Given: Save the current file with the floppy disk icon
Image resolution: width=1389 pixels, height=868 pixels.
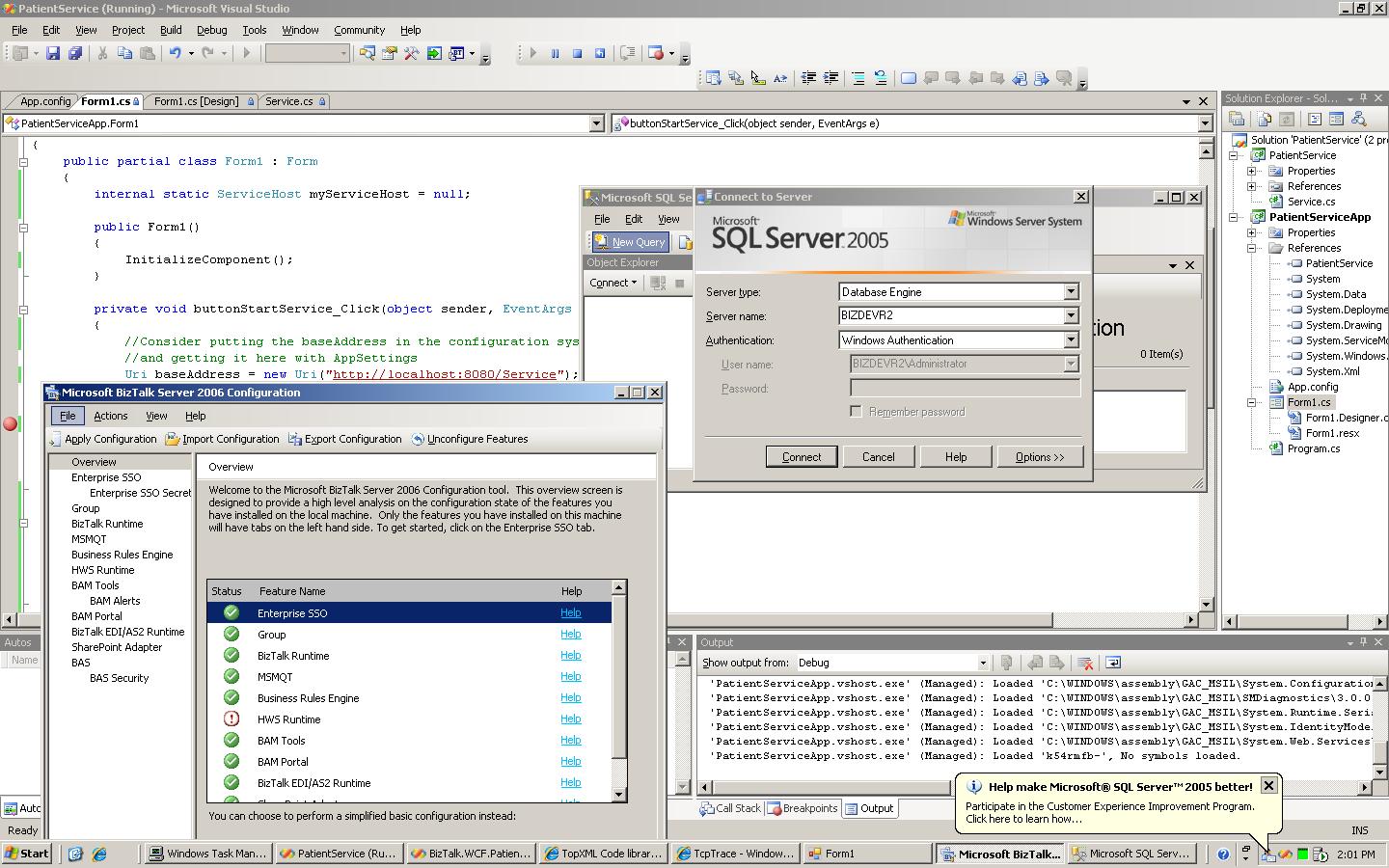Looking at the screenshot, I should 53,54.
